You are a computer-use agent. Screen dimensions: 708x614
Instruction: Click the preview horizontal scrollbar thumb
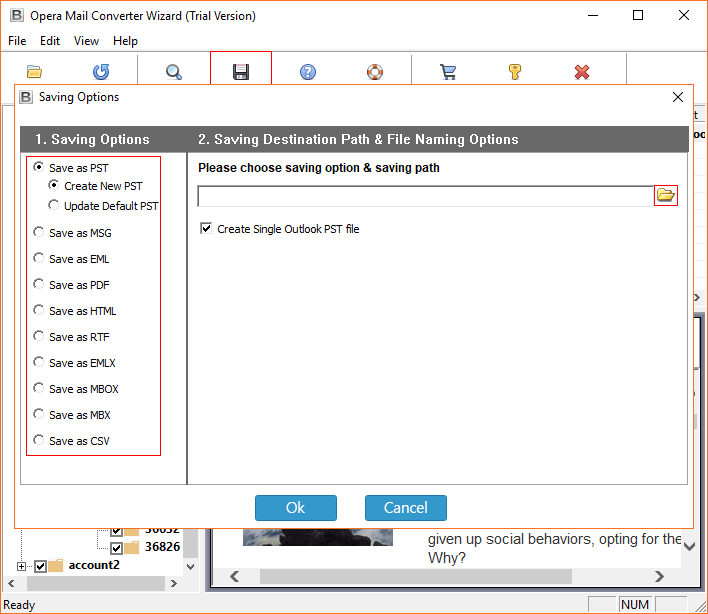(x=416, y=577)
